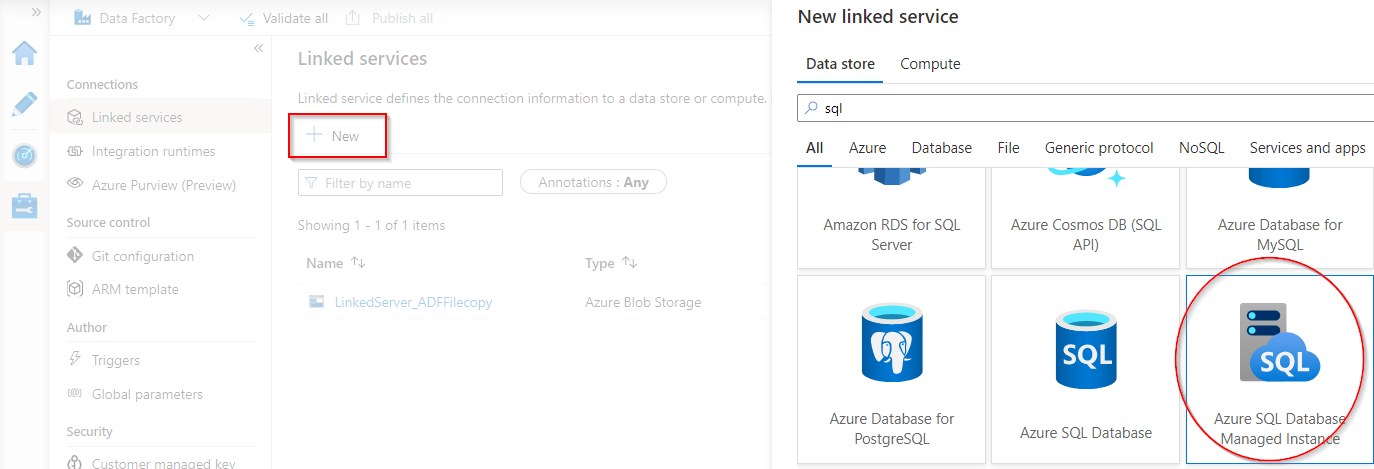Select the NoSQL category tab

(x=1201, y=148)
